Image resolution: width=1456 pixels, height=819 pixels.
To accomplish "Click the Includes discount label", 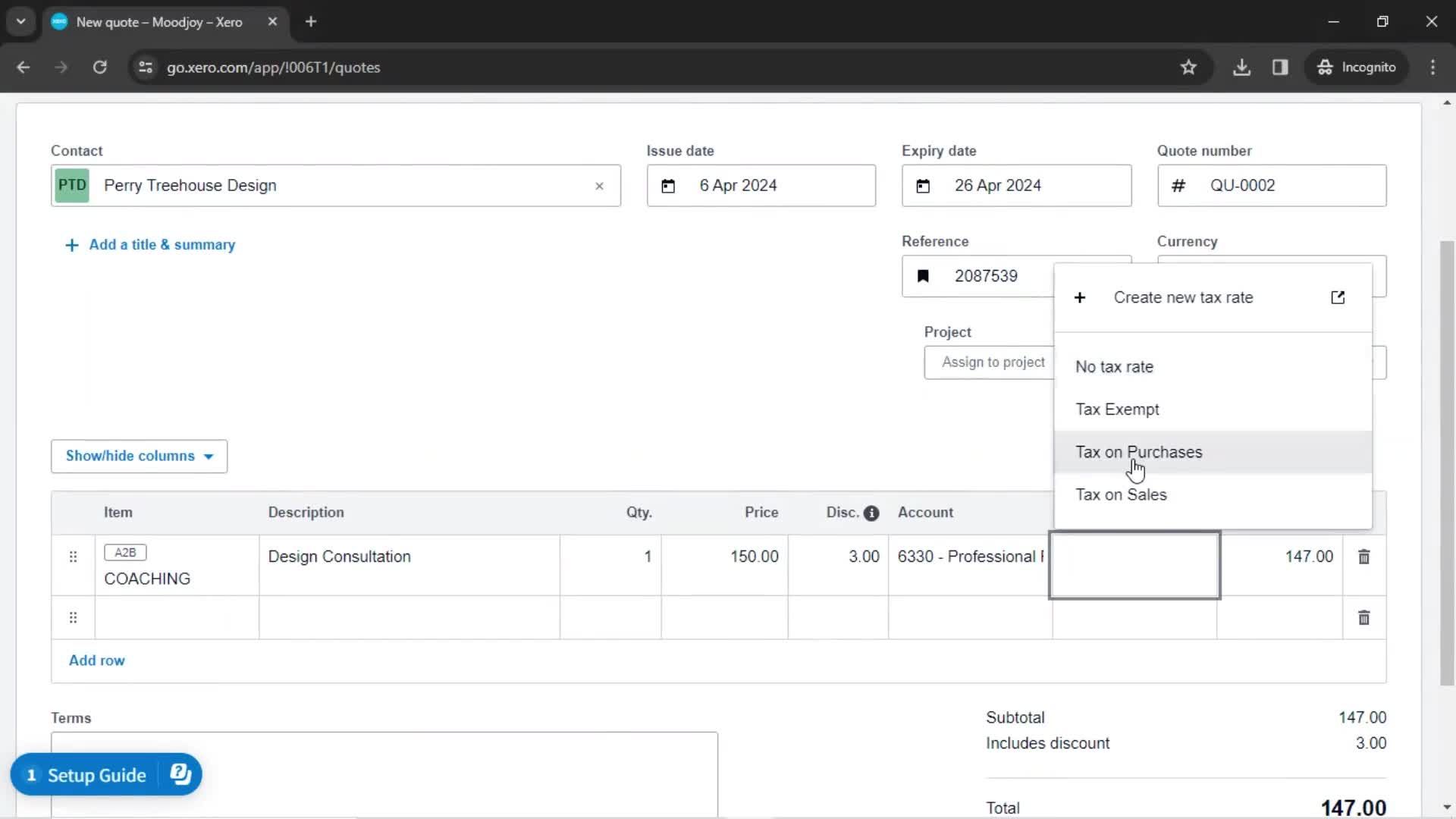I will click(x=1047, y=743).
